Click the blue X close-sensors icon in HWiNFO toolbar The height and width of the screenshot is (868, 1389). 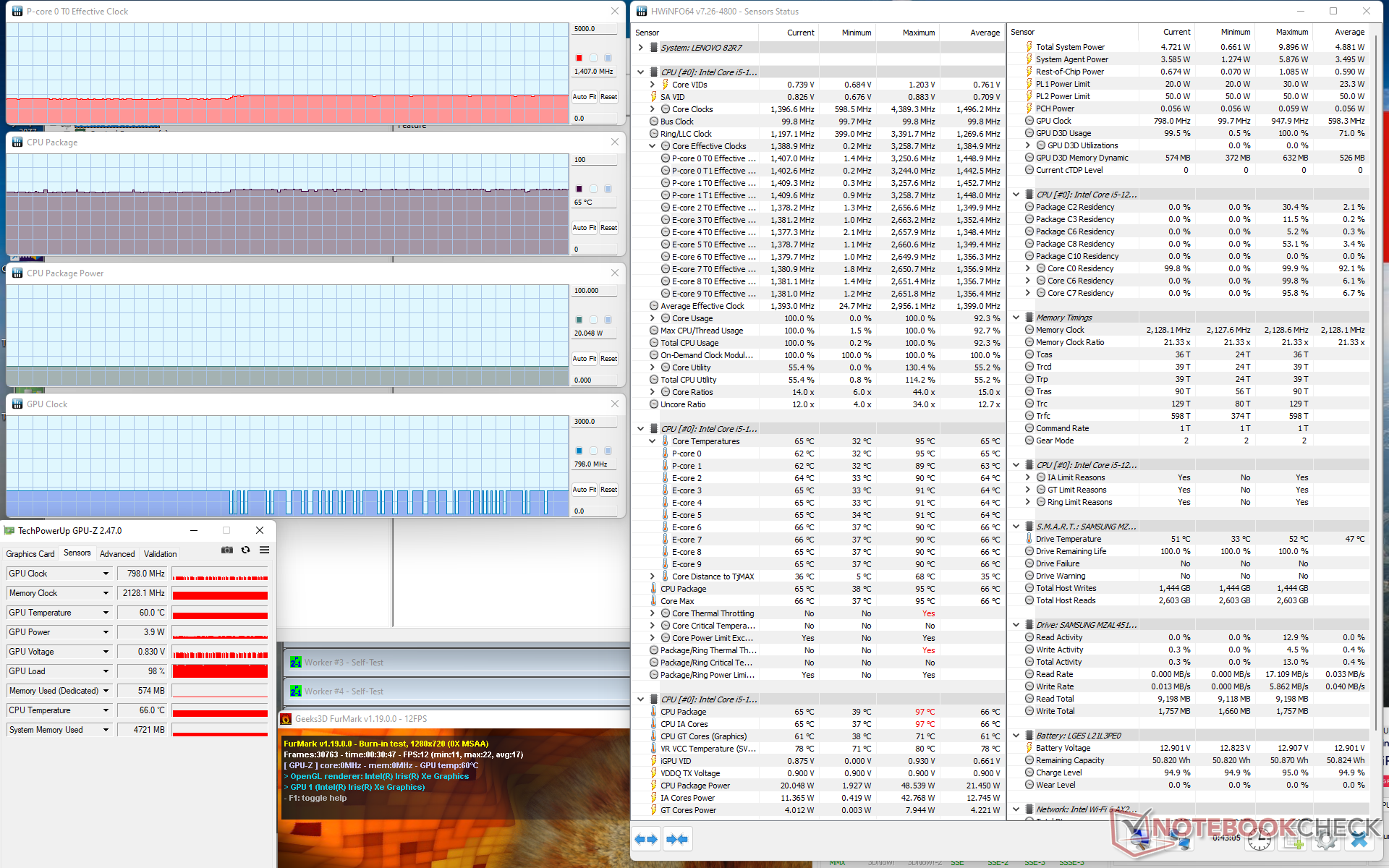(x=1359, y=841)
